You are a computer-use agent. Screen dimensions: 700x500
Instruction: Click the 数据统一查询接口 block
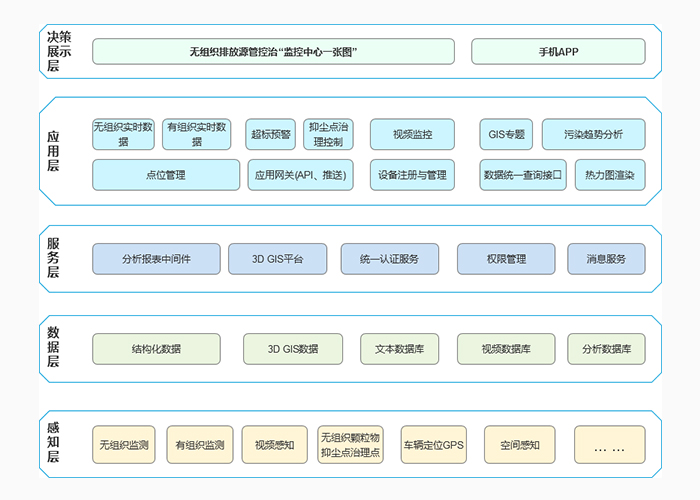click(523, 175)
